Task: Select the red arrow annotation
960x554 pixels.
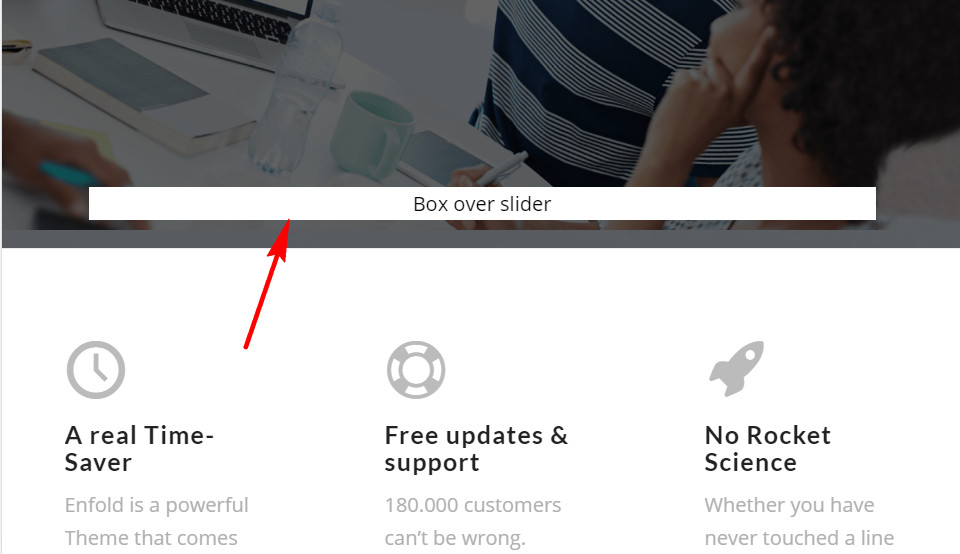Action: (x=266, y=284)
